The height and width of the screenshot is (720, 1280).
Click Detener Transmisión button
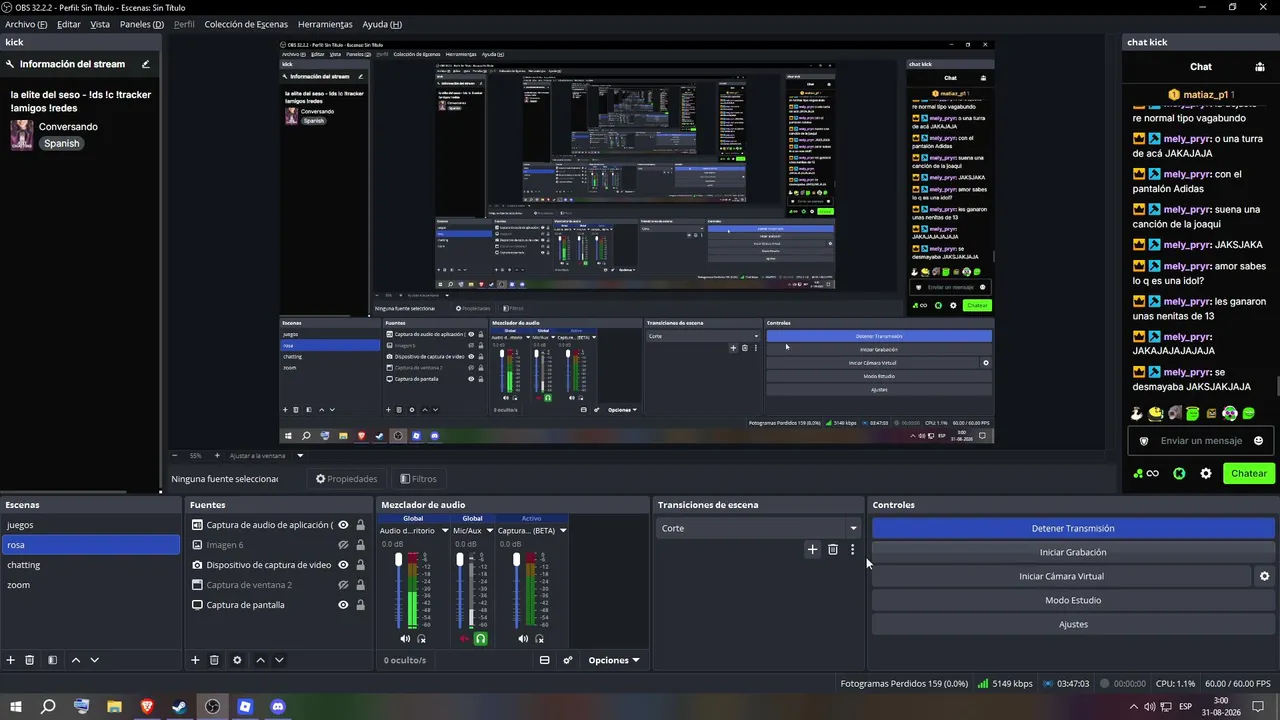pyautogui.click(x=1073, y=528)
